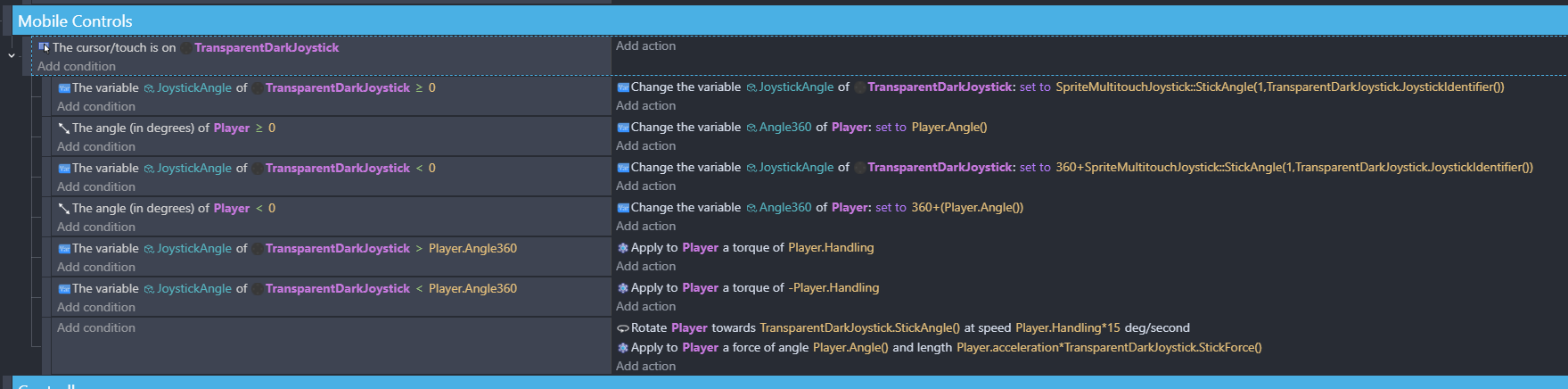Click physics icon of '-Player.Handling' torque action
This screenshot has width=1568, height=389.
(x=623, y=288)
